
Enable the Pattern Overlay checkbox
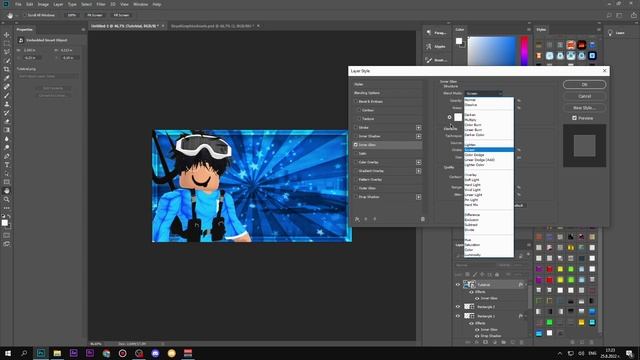tap(356, 180)
